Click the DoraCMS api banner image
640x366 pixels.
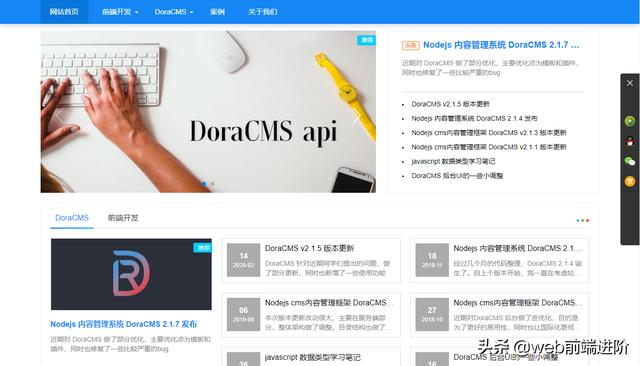point(208,112)
